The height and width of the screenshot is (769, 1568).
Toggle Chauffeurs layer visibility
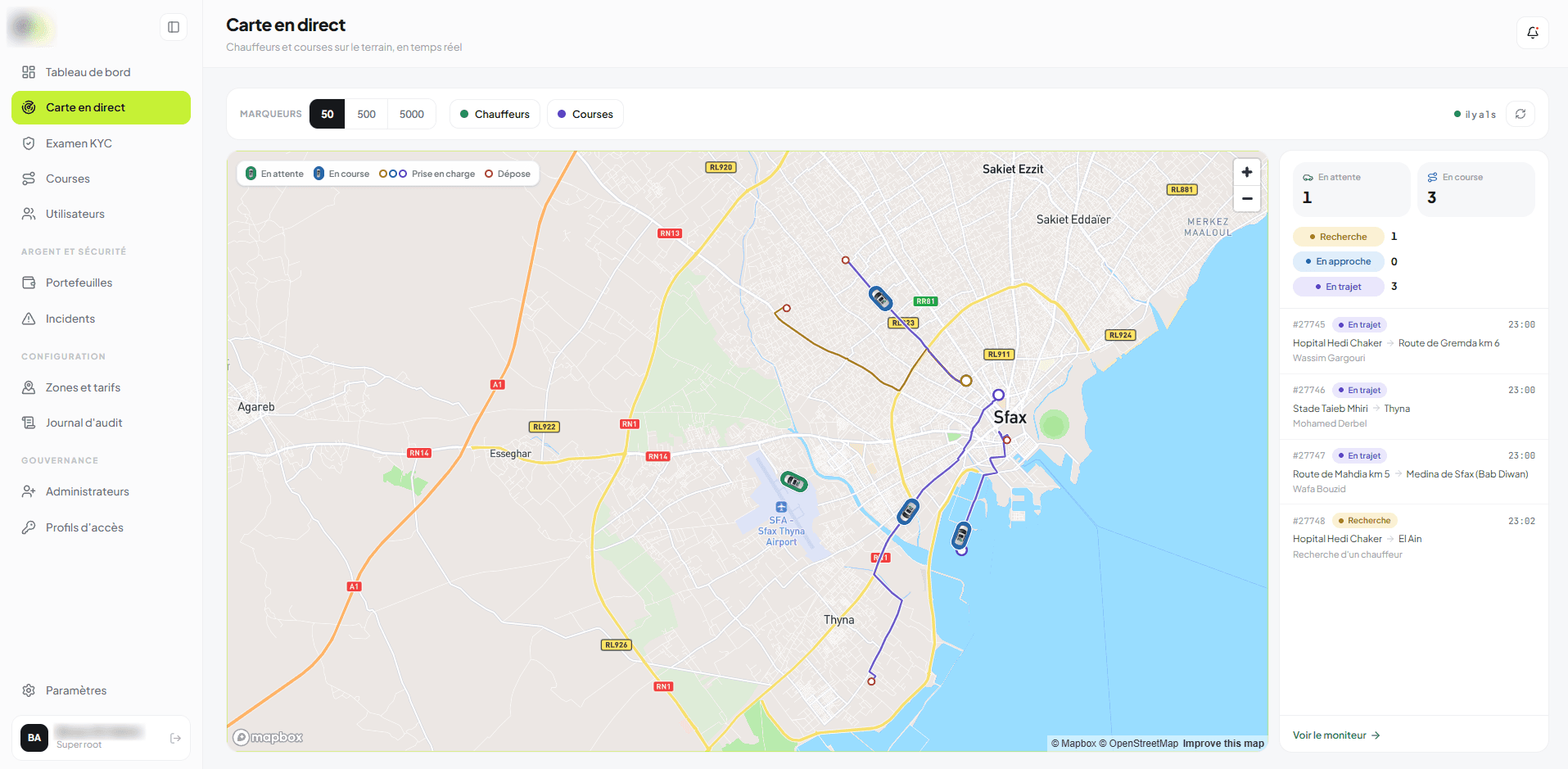click(x=495, y=114)
